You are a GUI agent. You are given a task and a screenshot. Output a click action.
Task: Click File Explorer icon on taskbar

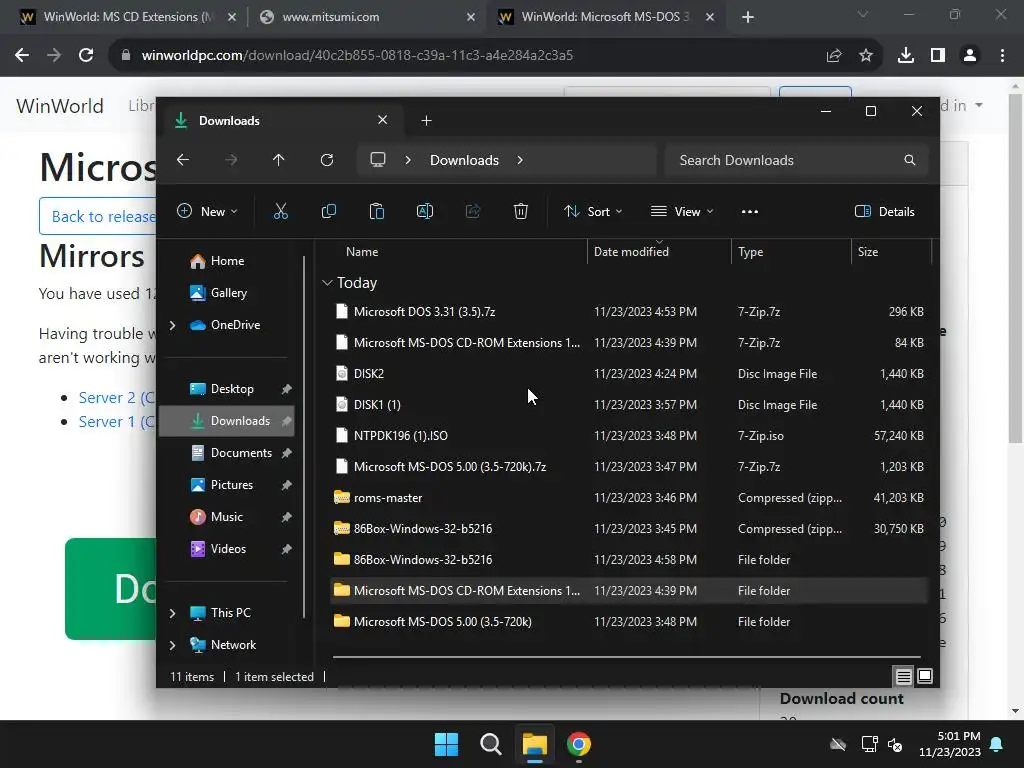pyautogui.click(x=534, y=744)
